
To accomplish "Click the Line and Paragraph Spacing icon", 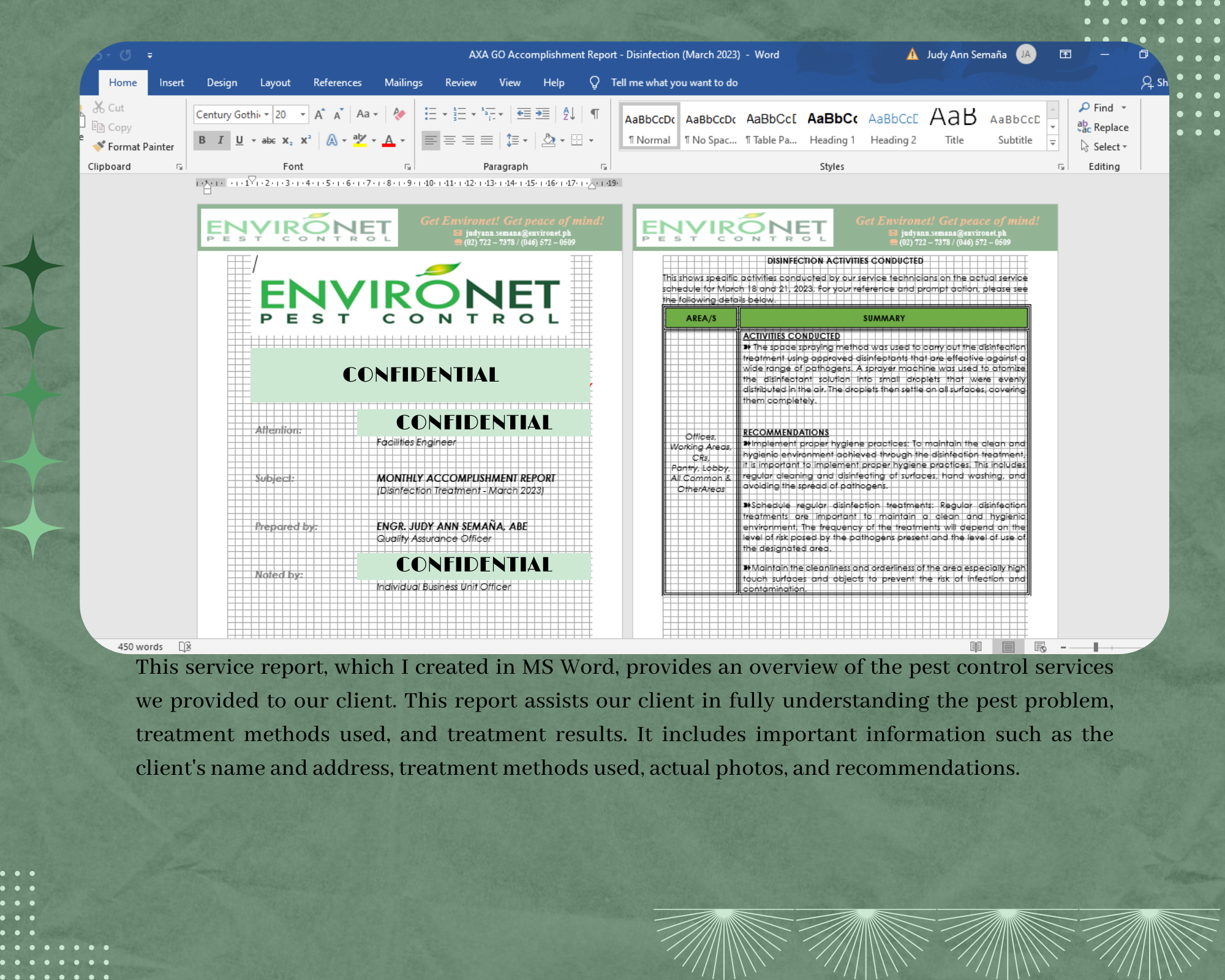I will tap(513, 140).
